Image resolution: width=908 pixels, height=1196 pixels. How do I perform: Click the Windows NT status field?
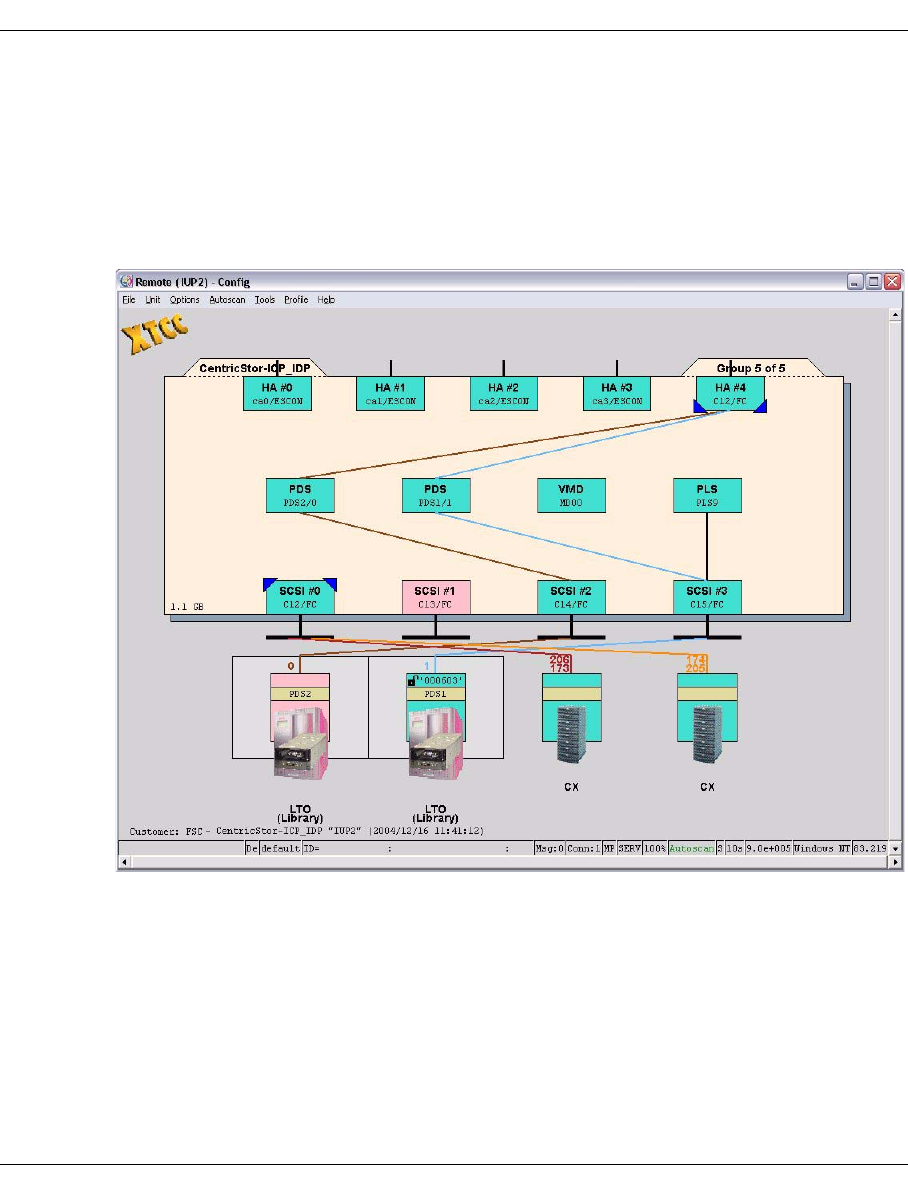[x=822, y=848]
